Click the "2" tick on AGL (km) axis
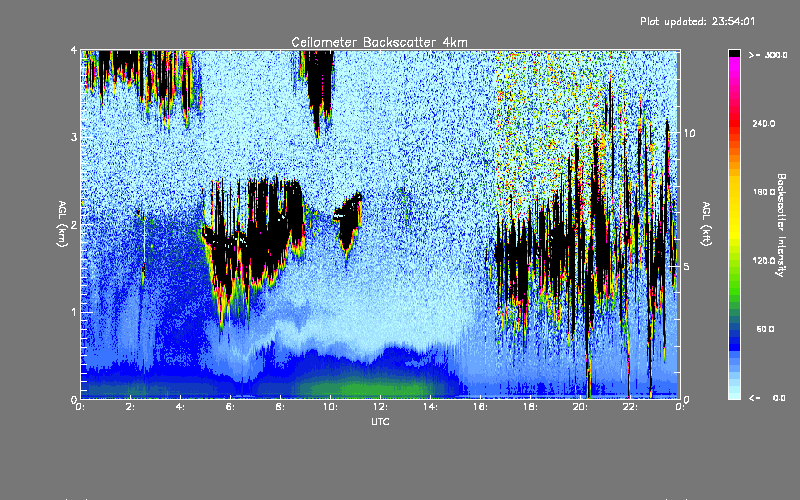Screen dimensions: 800x500 [74, 224]
